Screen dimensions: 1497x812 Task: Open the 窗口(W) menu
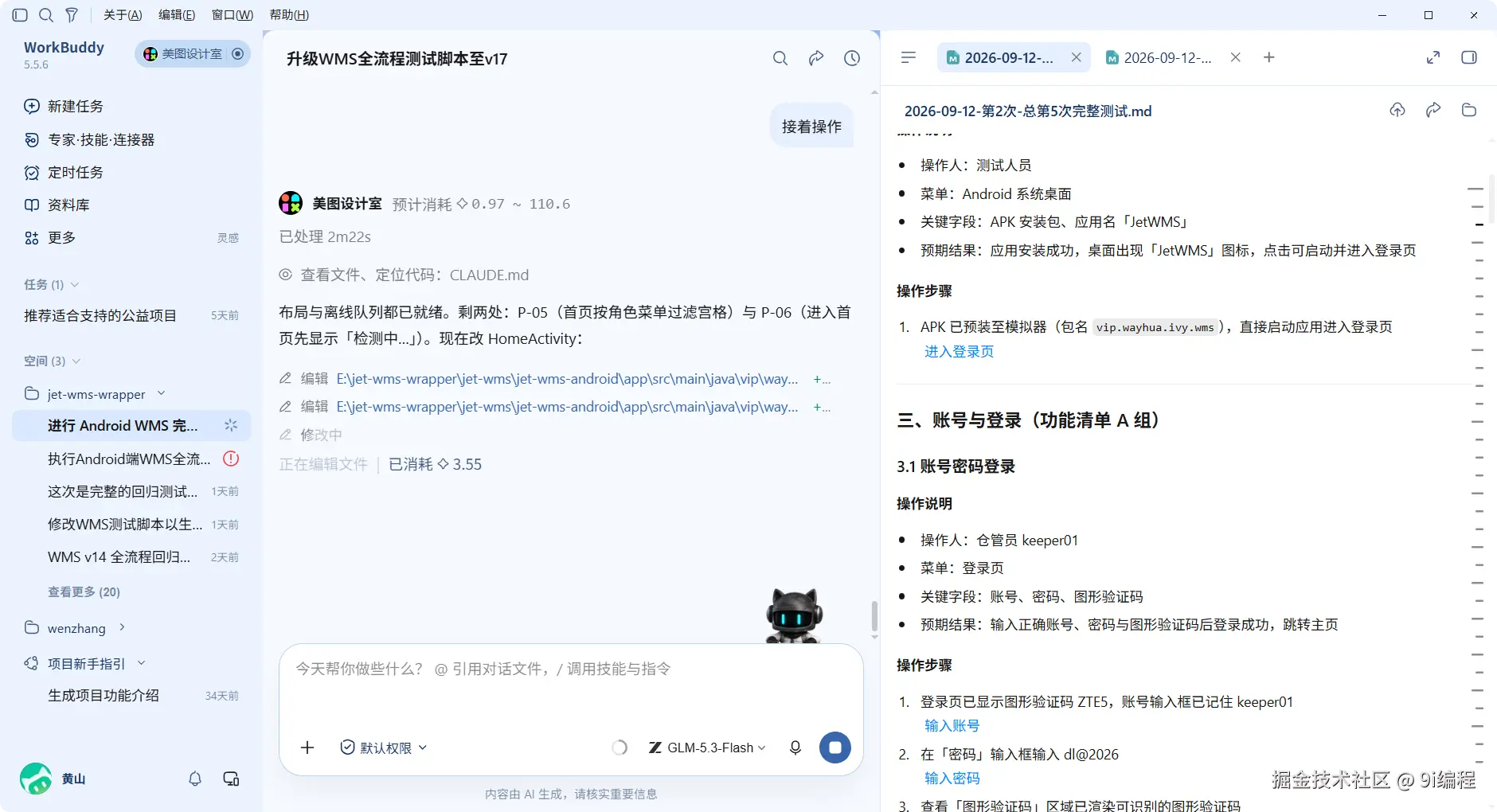(x=233, y=14)
